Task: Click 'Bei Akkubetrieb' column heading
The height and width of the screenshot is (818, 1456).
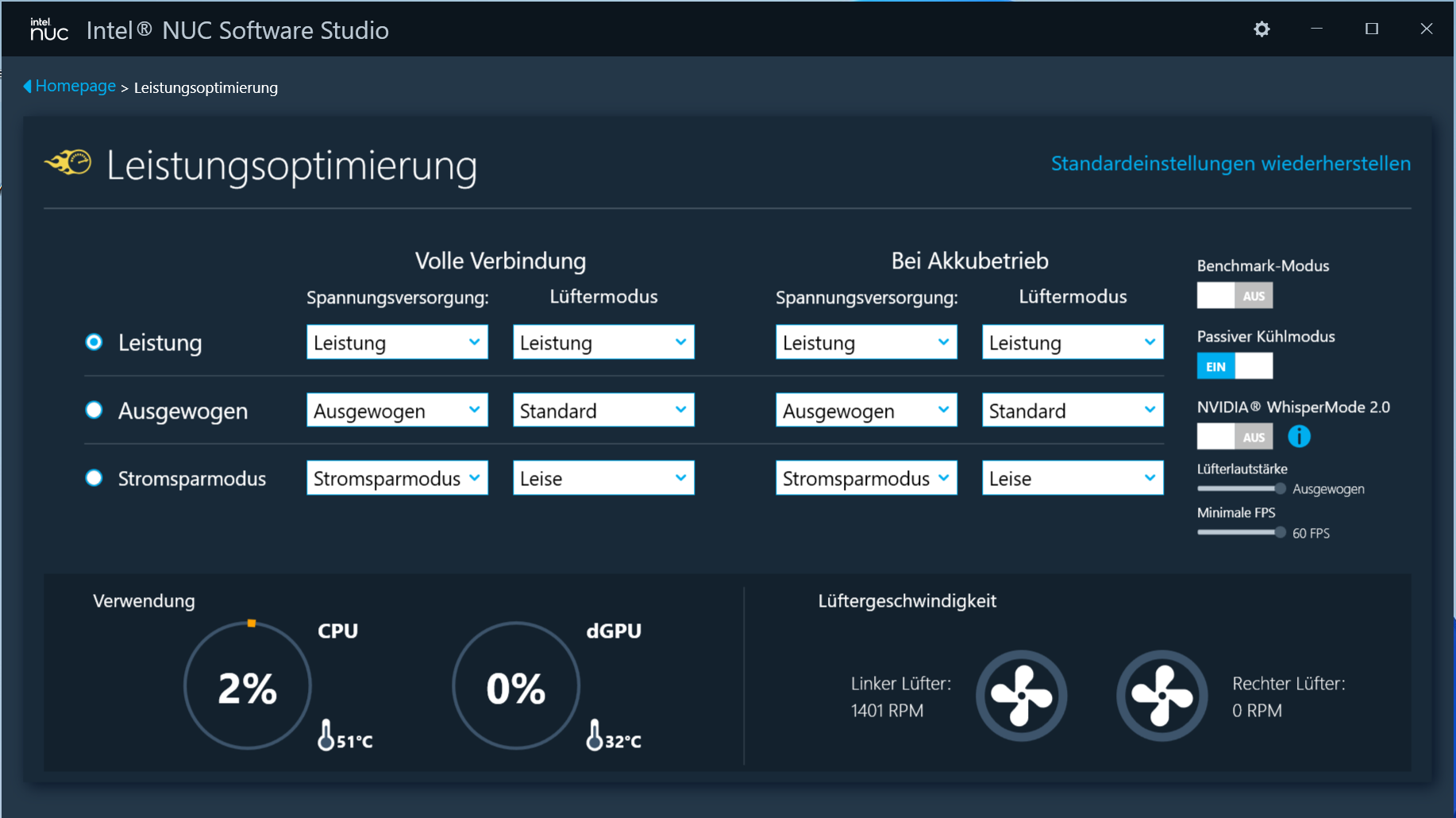Action: [x=969, y=260]
